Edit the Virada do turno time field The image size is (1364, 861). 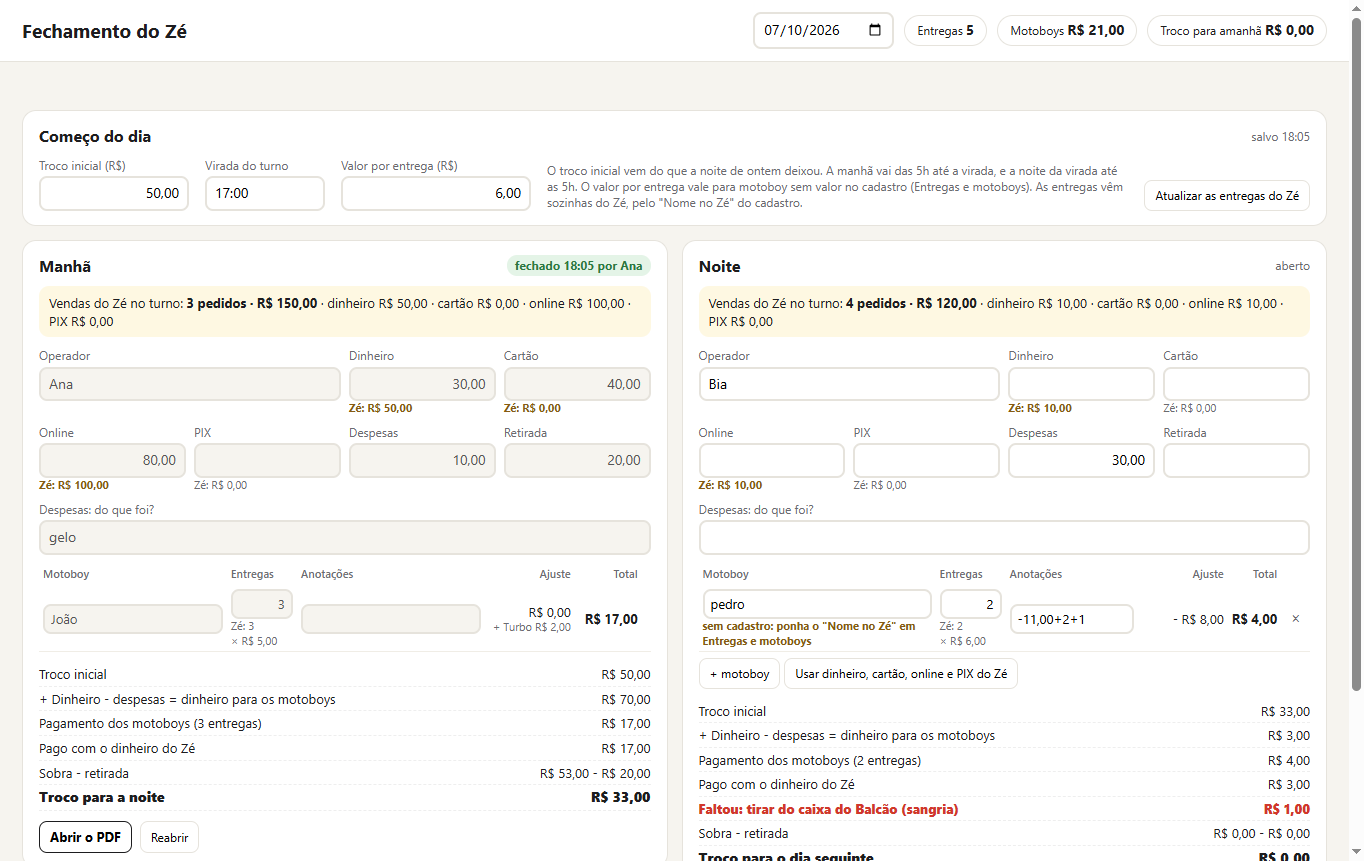coord(265,194)
